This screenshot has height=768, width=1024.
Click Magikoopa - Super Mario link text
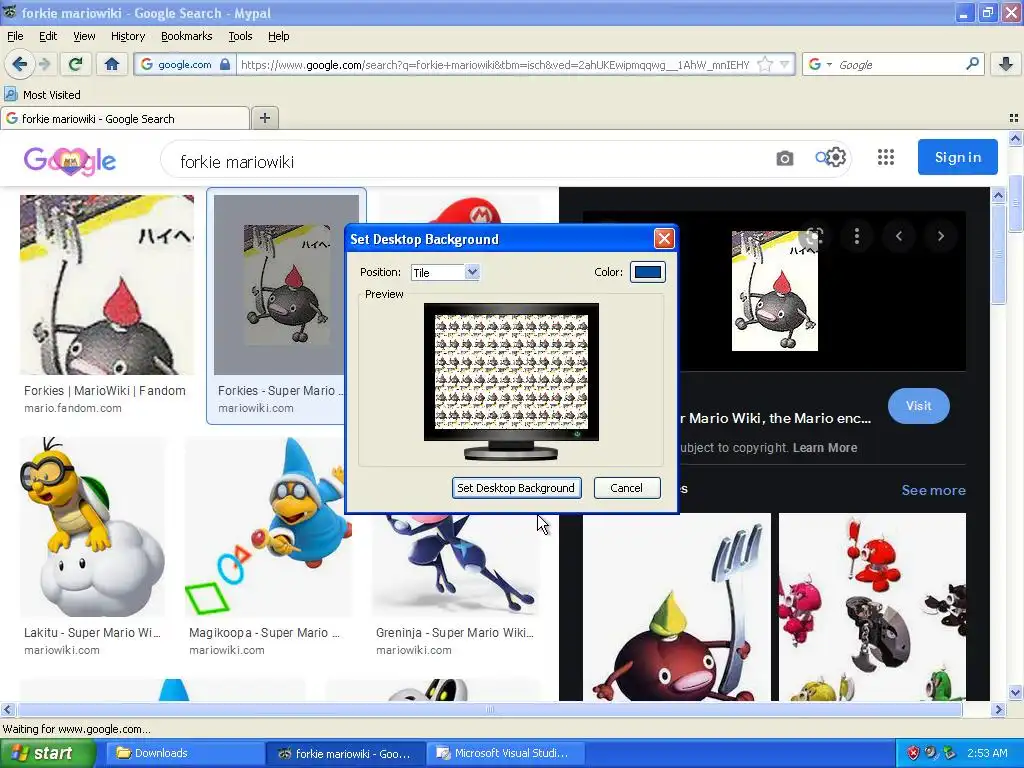264,632
